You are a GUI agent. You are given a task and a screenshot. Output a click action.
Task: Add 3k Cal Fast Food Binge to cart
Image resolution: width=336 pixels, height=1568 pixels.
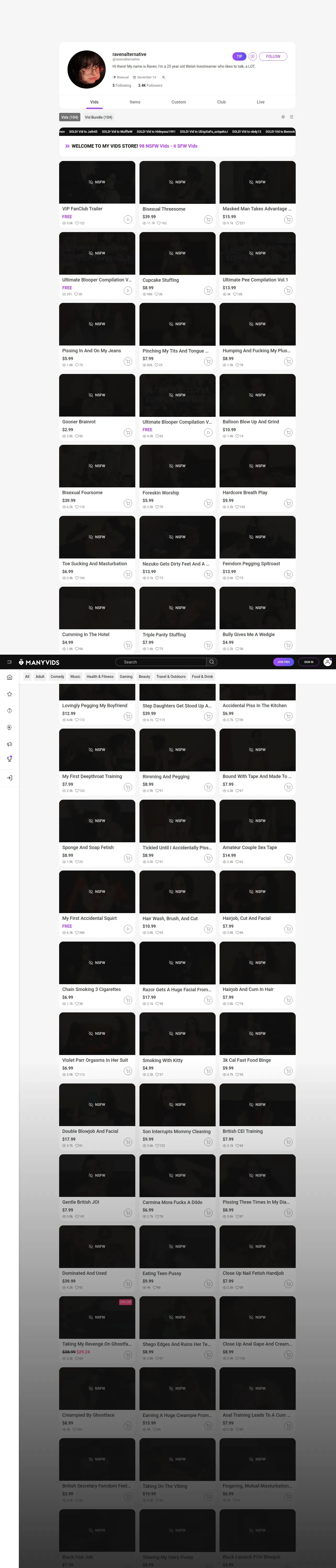pos(288,1071)
